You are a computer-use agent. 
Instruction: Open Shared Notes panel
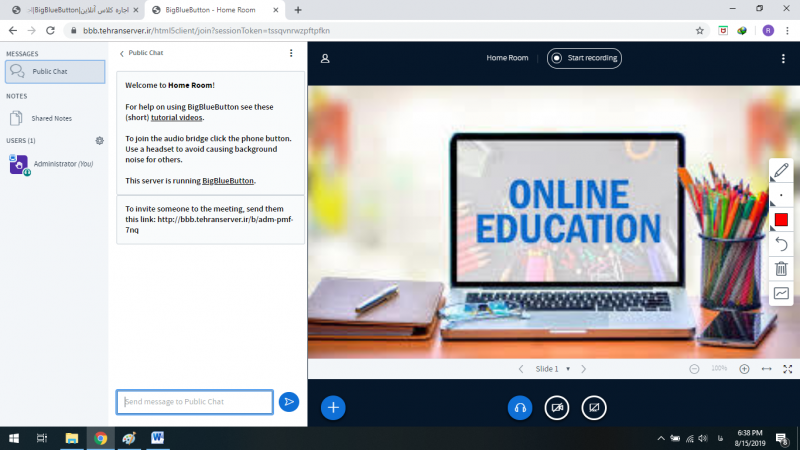[x=51, y=118]
